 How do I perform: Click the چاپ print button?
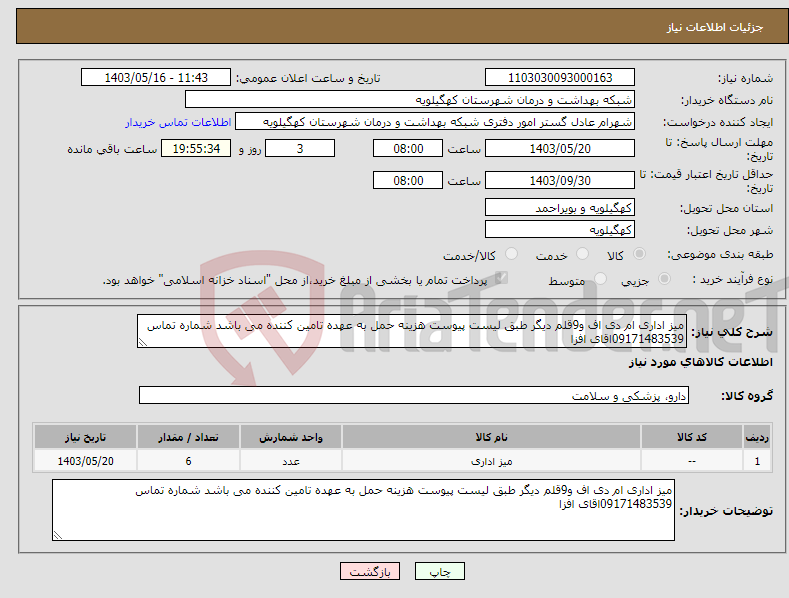click(440, 571)
